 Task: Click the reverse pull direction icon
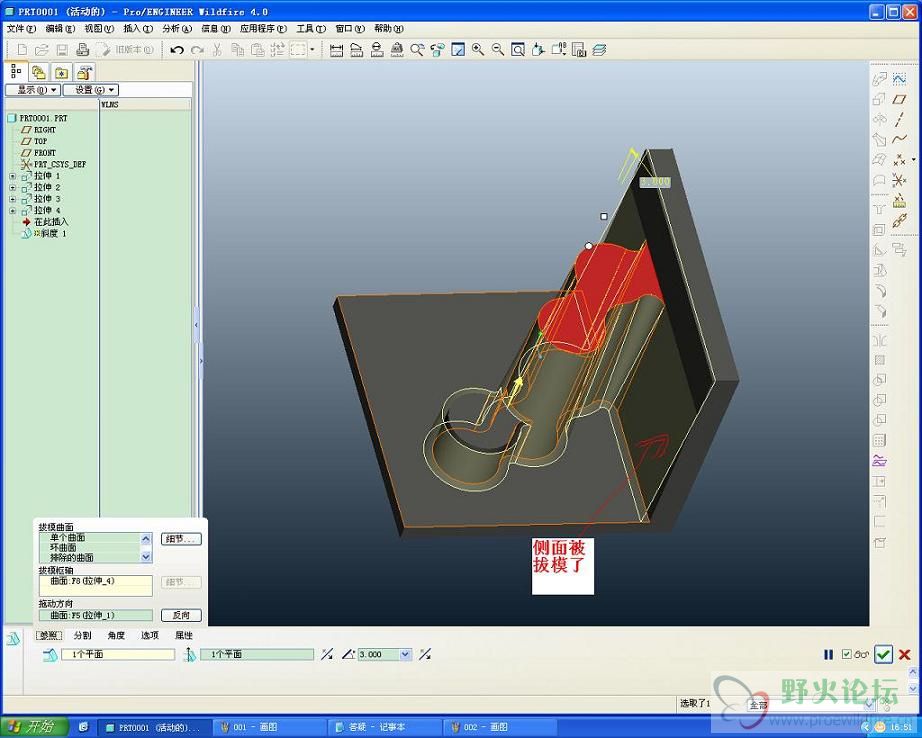327,654
